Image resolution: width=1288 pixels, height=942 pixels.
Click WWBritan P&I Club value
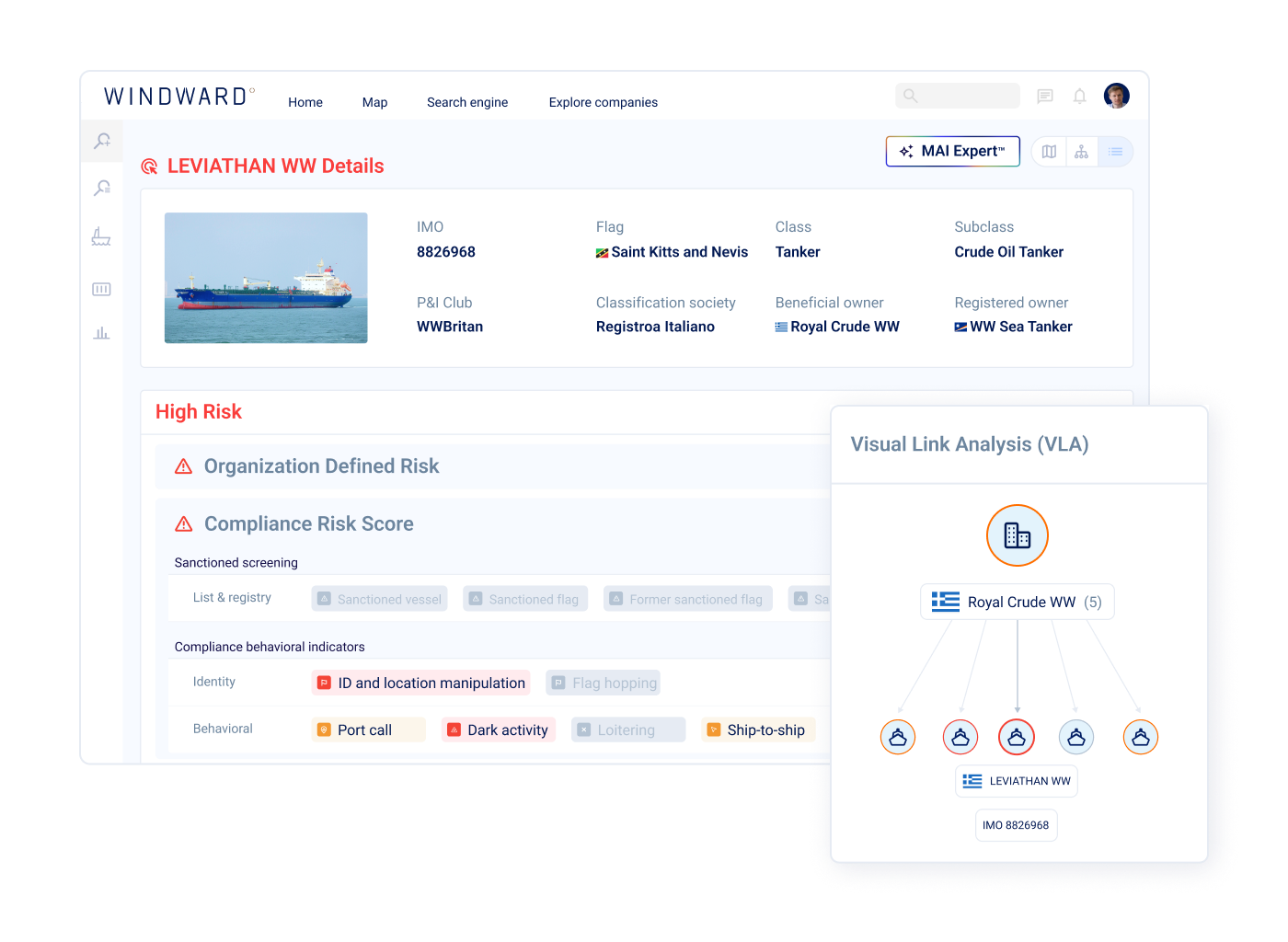pyautogui.click(x=450, y=327)
